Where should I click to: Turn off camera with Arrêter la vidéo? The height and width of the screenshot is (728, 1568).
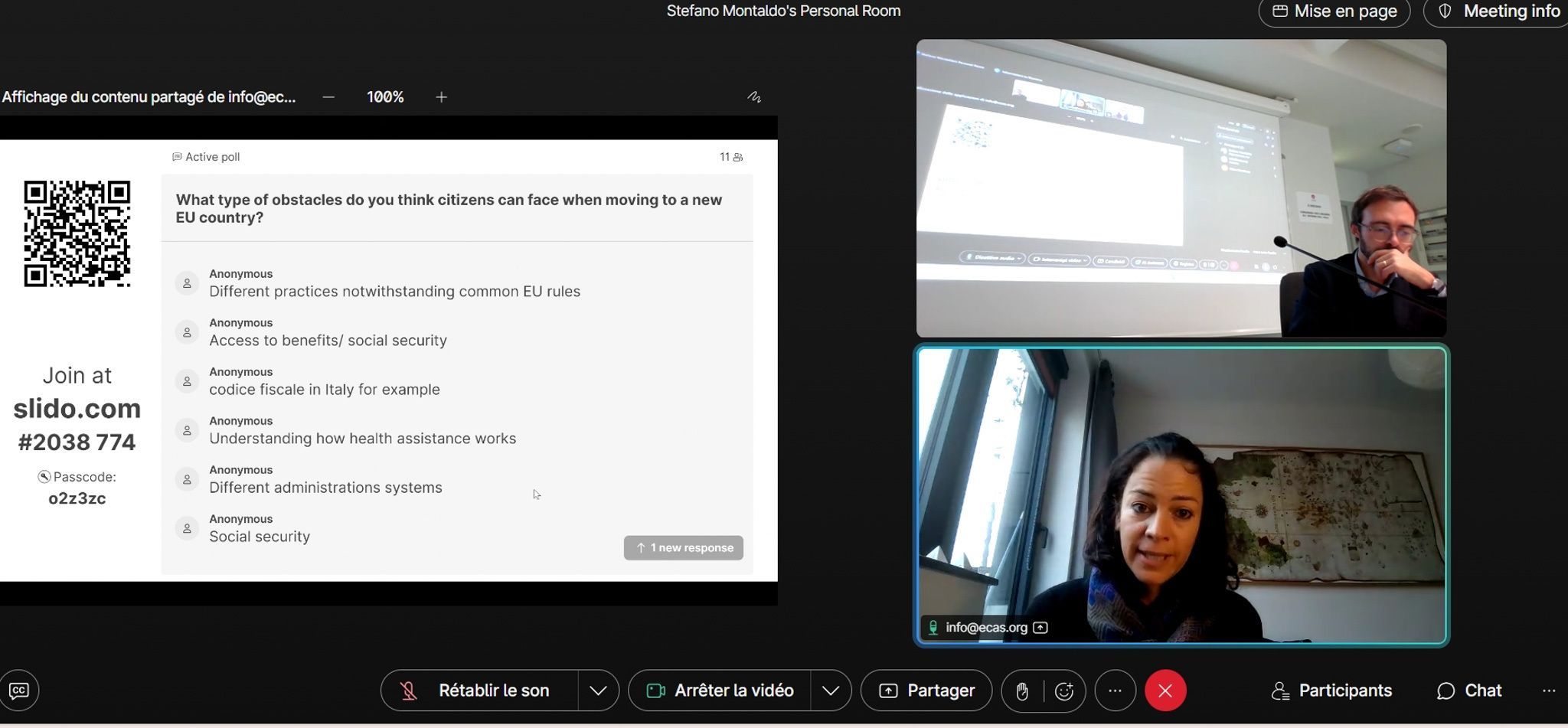720,690
